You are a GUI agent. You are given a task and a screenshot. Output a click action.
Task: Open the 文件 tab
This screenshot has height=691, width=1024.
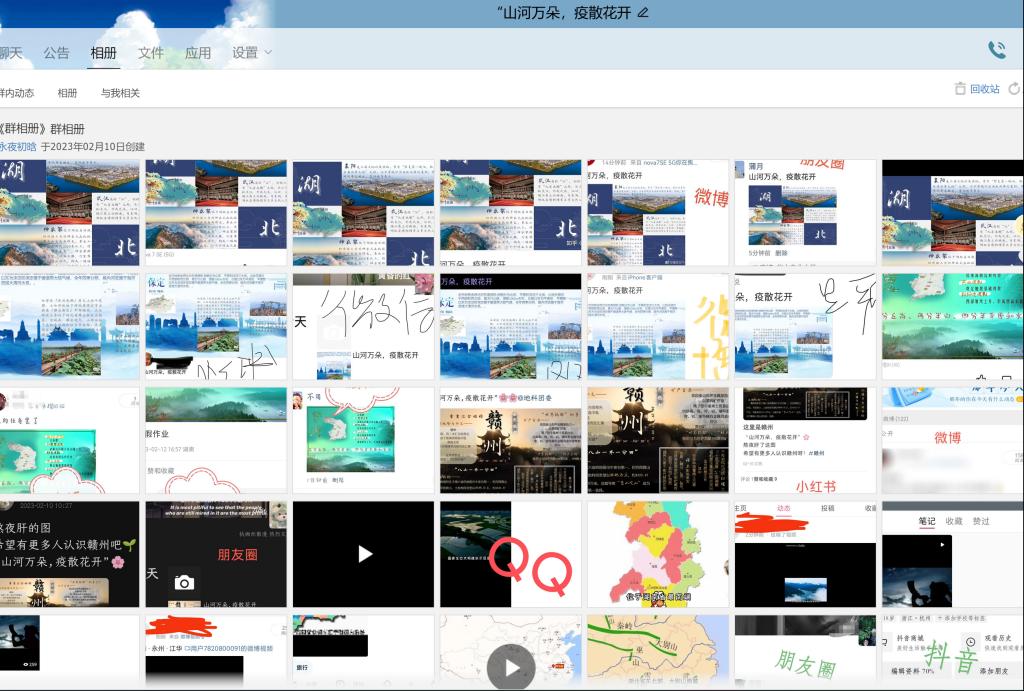tap(151, 53)
